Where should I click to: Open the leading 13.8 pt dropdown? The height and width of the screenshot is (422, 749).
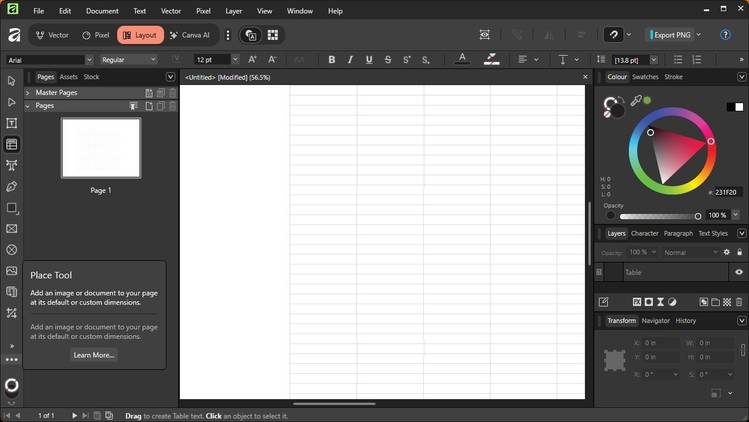pos(653,60)
